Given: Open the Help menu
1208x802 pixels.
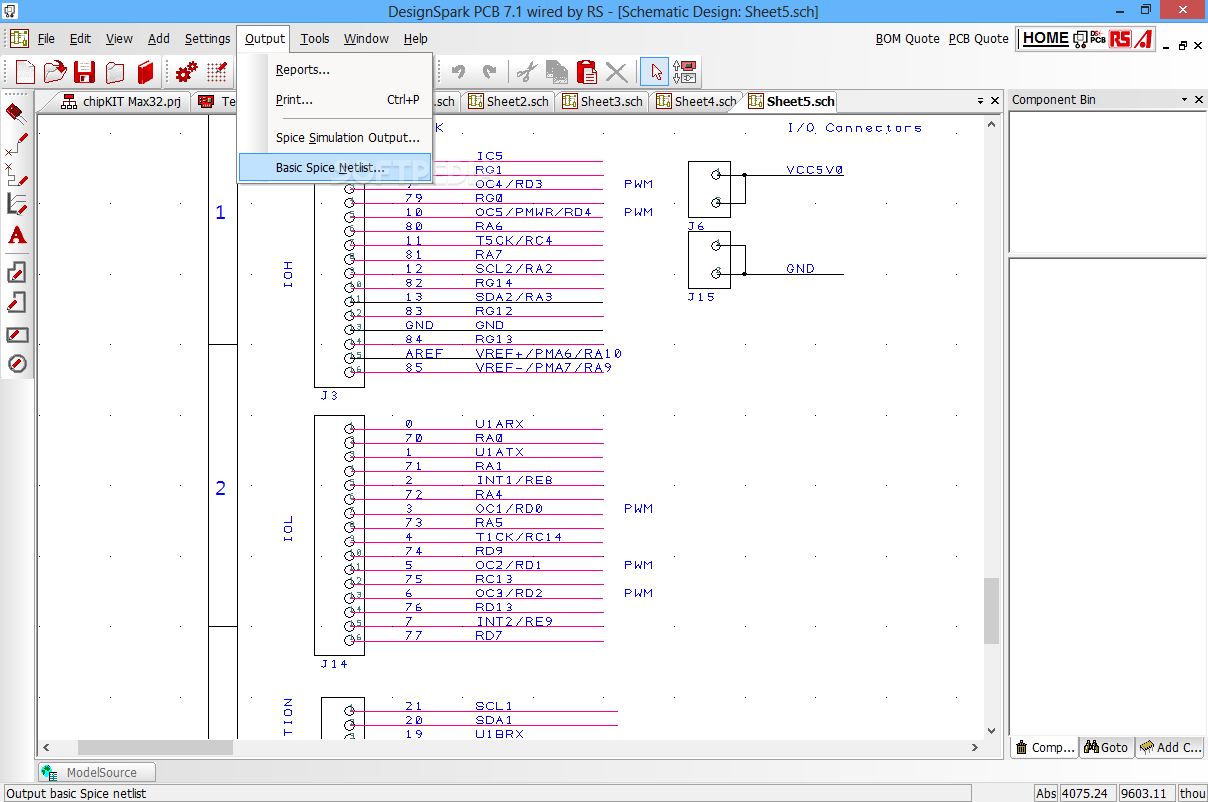Looking at the screenshot, I should point(416,39).
